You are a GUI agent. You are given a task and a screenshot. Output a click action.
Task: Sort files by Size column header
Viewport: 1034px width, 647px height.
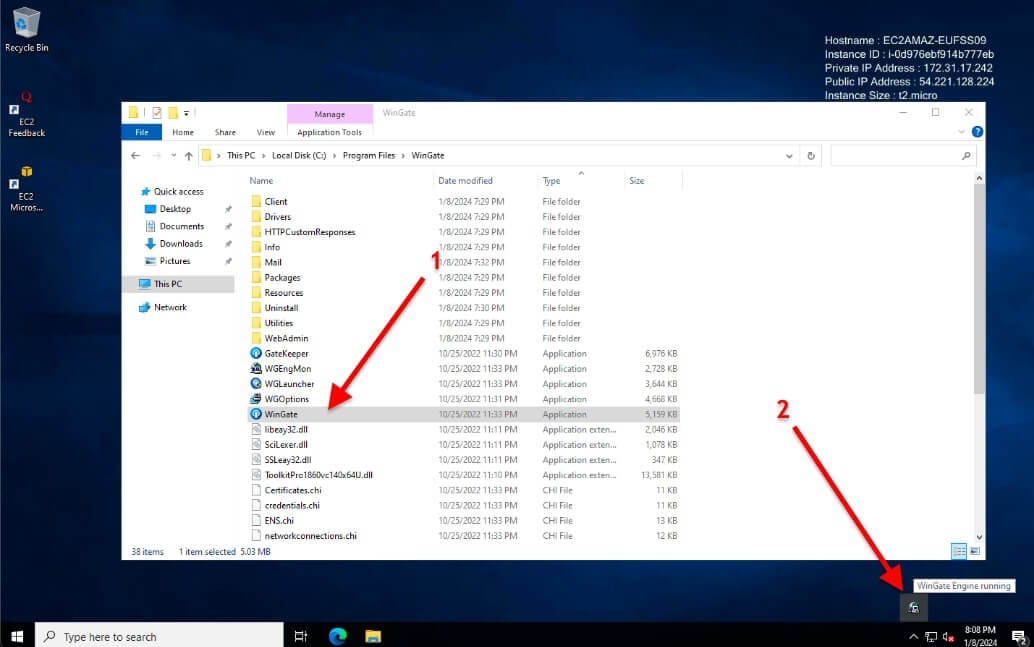coord(636,181)
